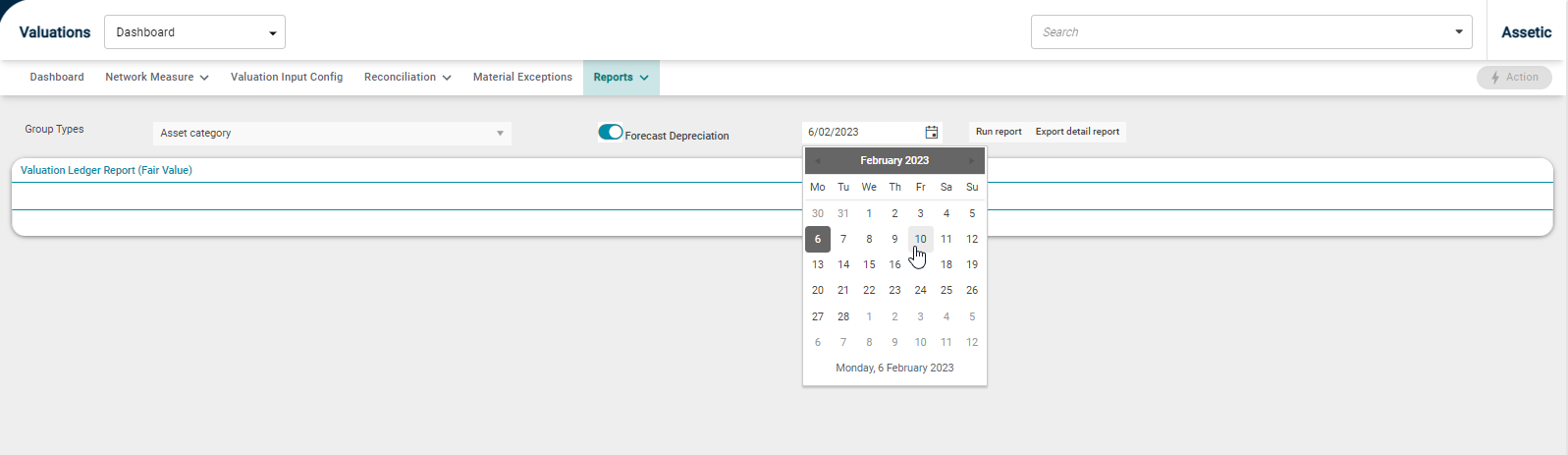Open the calendar icon in date field
This screenshot has width=1568, height=455.
tap(931, 132)
